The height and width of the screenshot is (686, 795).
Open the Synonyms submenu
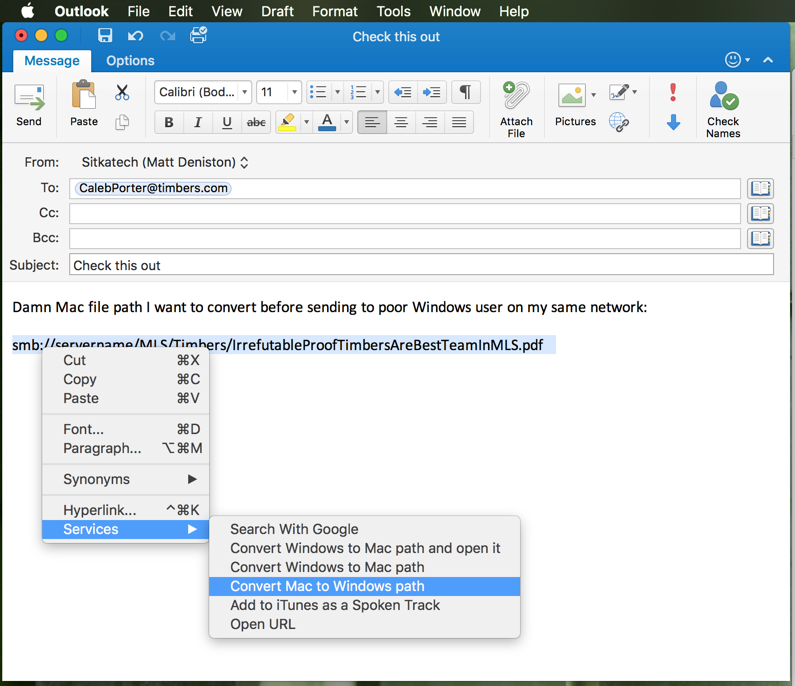pos(125,479)
